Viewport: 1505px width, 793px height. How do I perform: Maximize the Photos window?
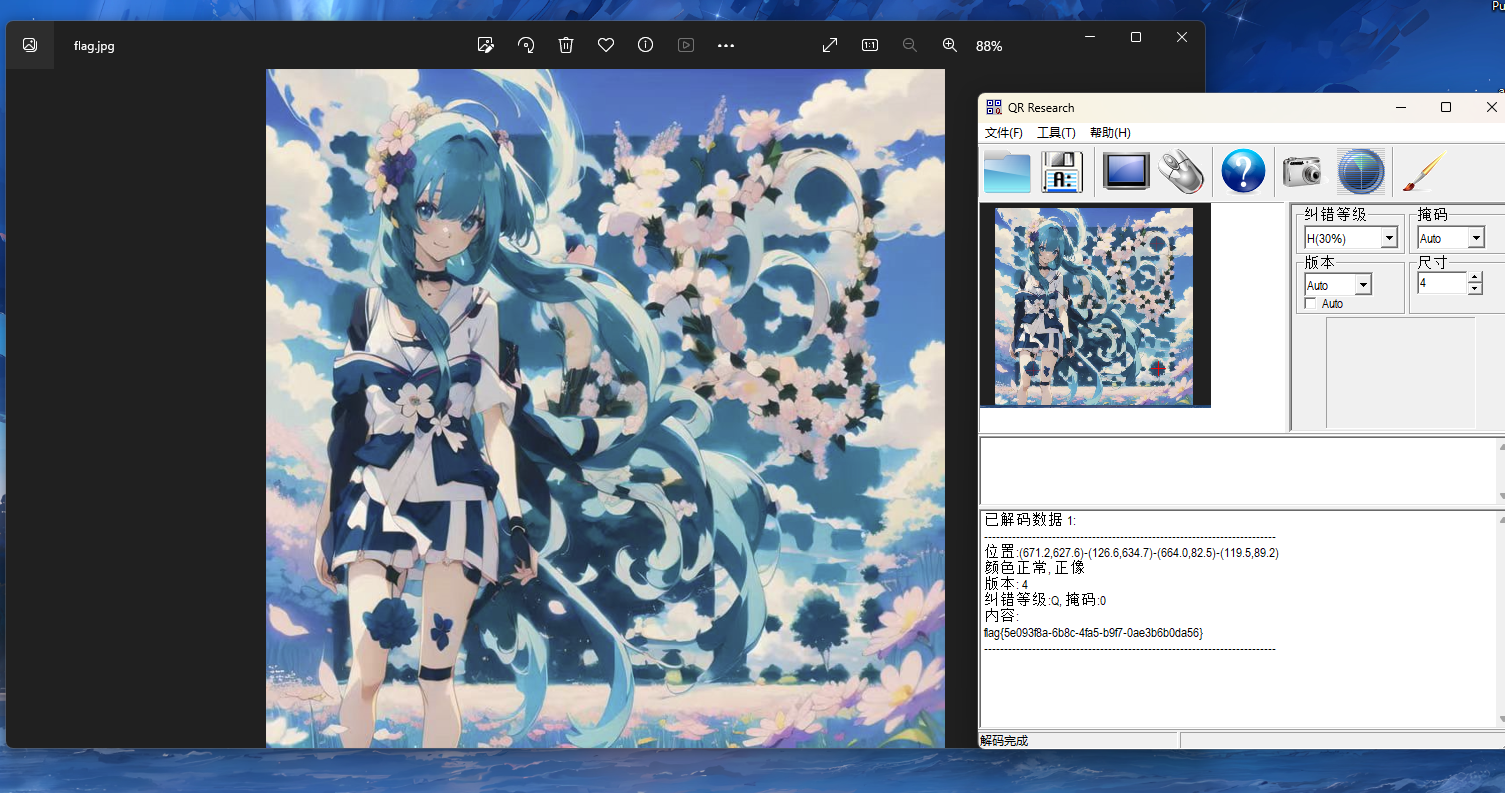click(1136, 37)
